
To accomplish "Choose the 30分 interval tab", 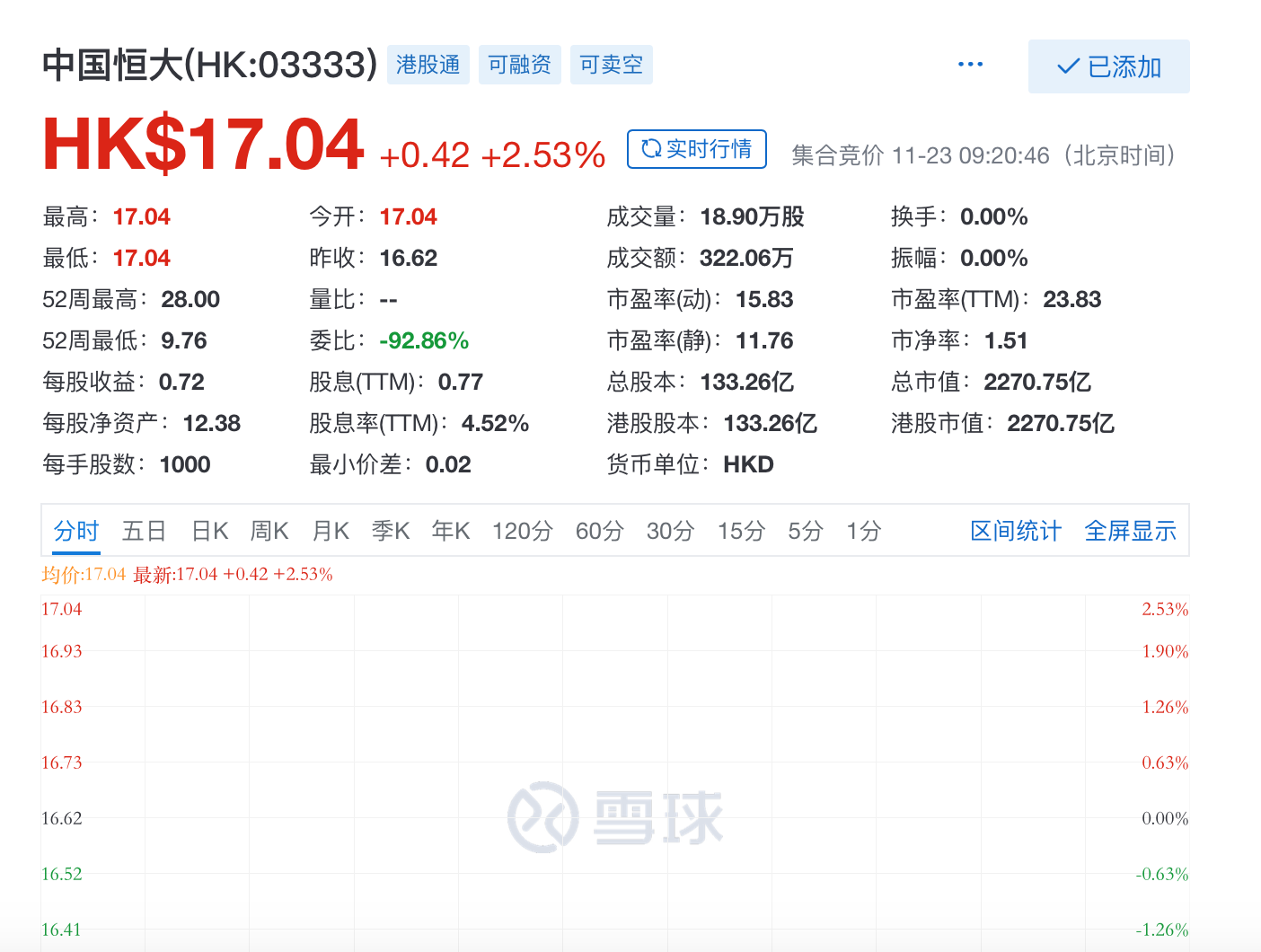I will [x=671, y=531].
